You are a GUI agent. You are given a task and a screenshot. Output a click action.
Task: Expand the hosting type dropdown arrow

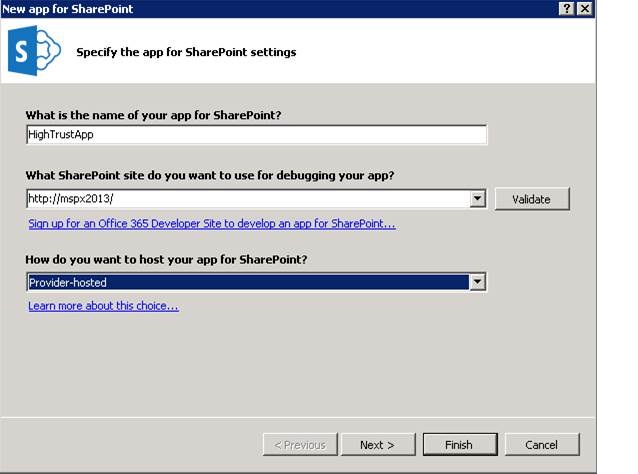[x=478, y=282]
